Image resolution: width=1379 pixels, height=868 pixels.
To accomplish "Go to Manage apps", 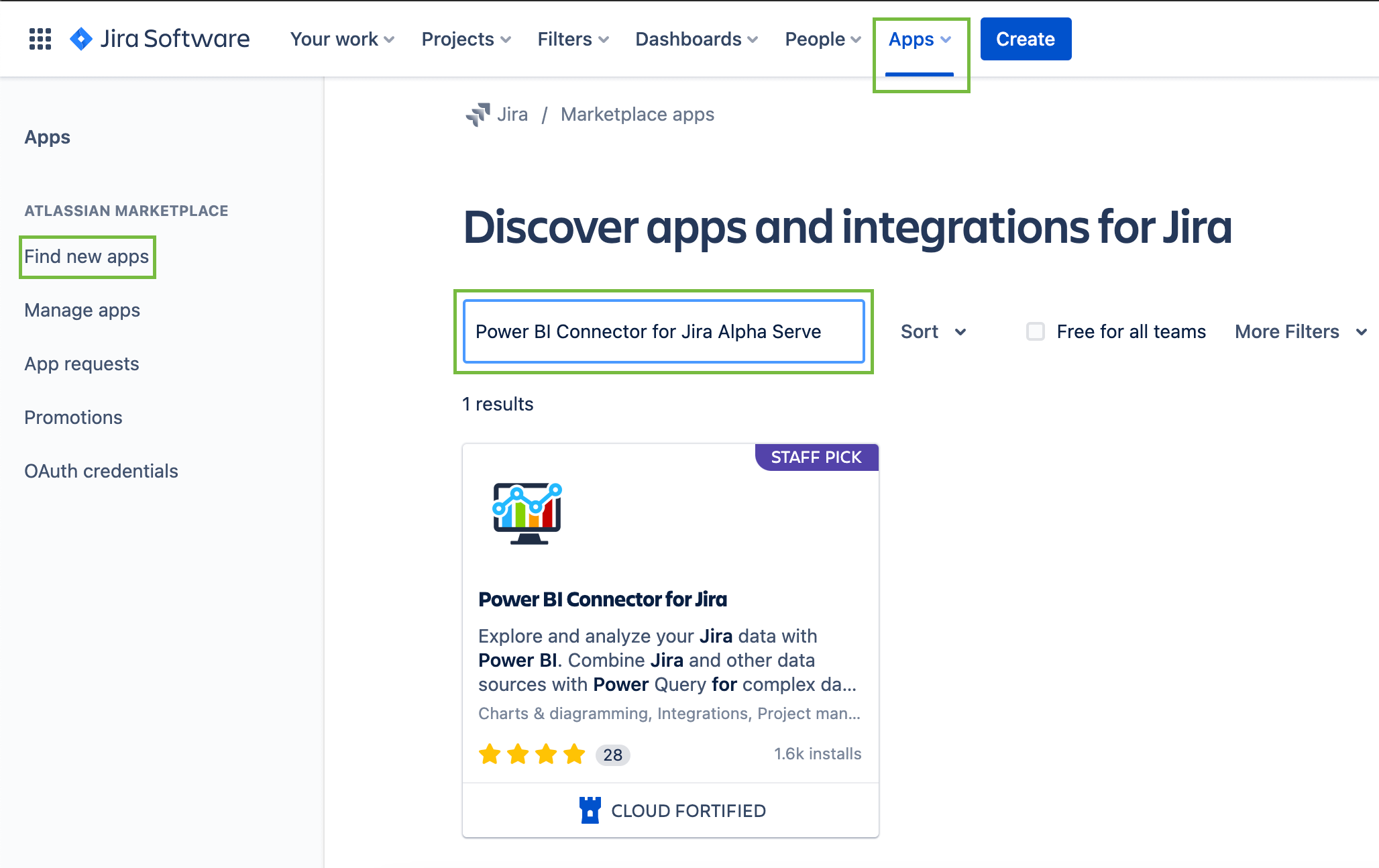I will coord(82,310).
